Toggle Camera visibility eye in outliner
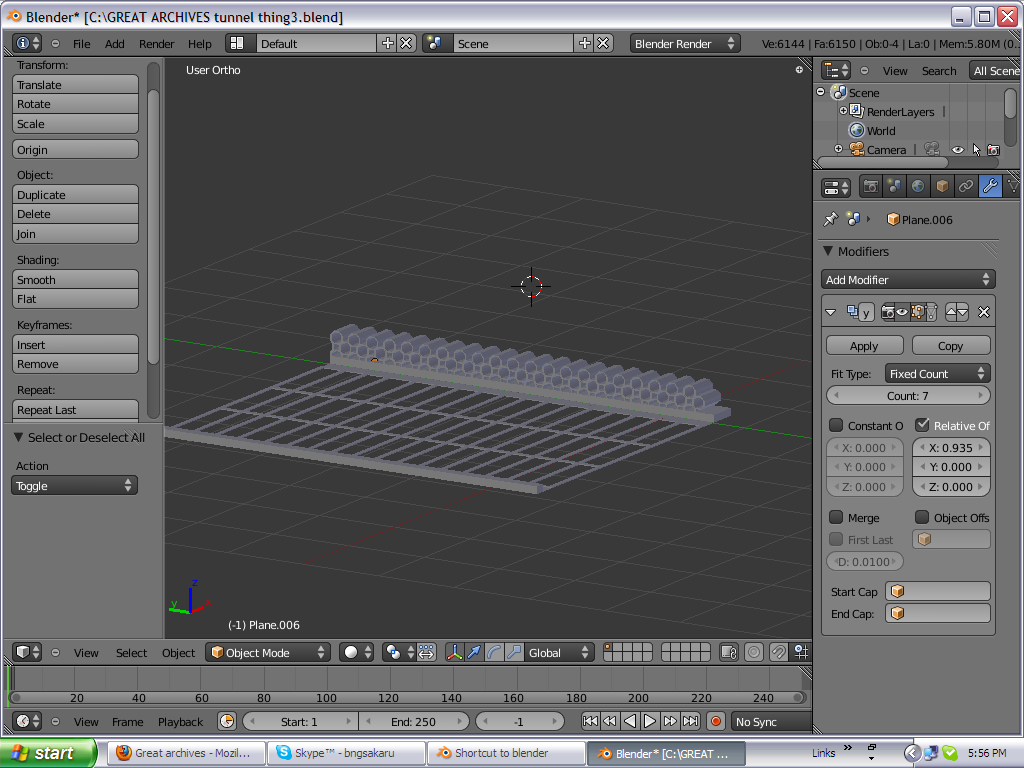This screenshot has height=768, width=1024. [958, 150]
